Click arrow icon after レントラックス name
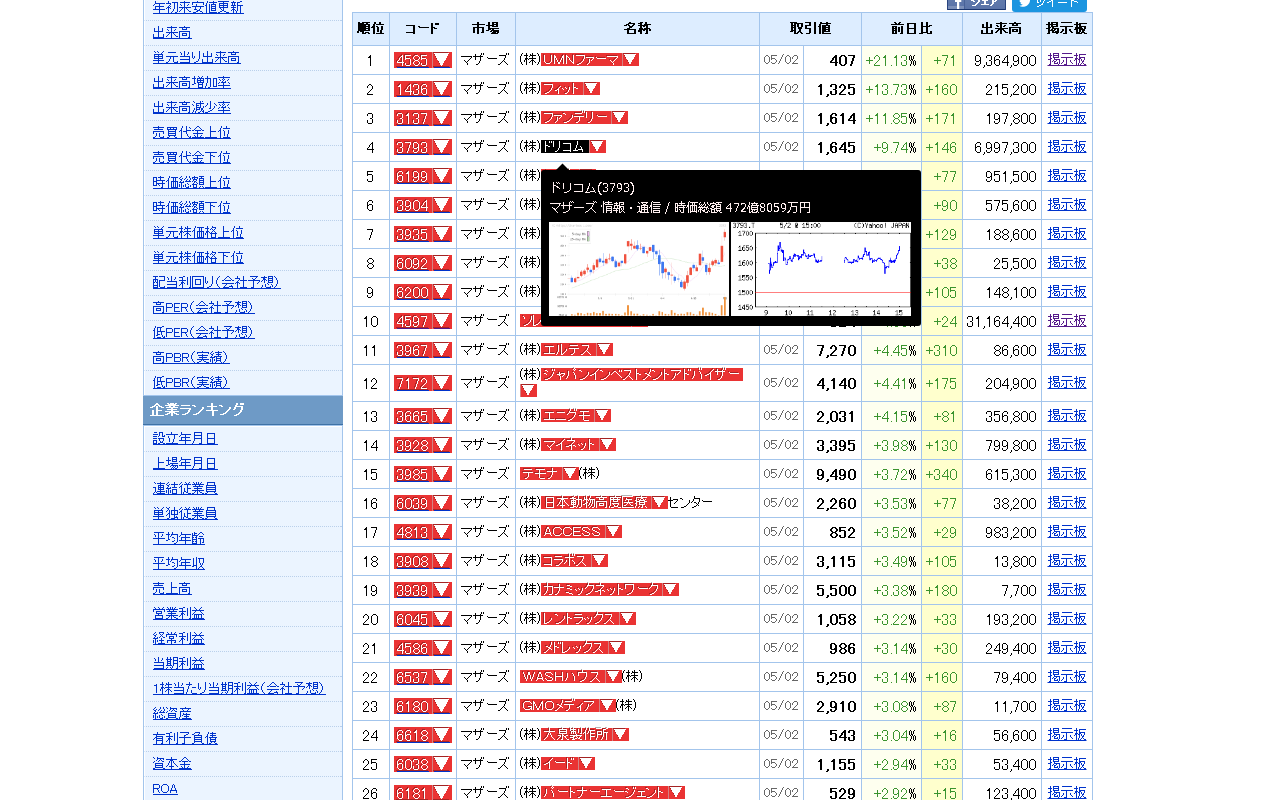1280x800 pixels. tap(627, 619)
